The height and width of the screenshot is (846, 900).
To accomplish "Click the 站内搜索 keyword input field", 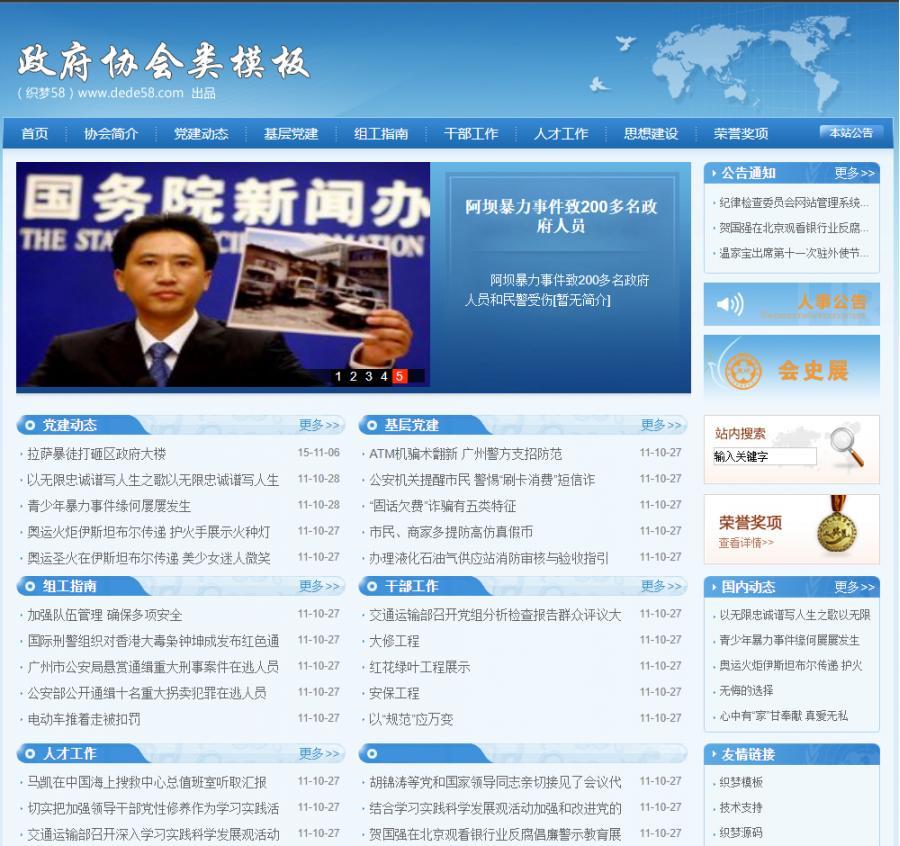I will pyautogui.click(x=764, y=457).
